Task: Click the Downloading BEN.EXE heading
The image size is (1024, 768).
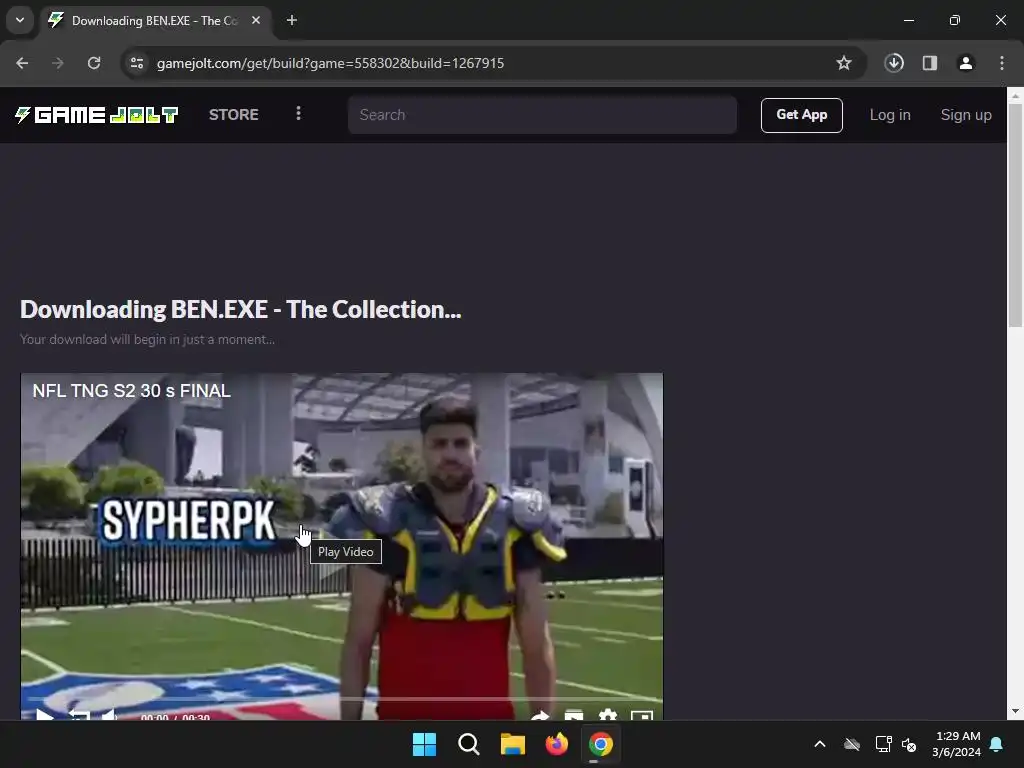Action: pyautogui.click(x=241, y=310)
